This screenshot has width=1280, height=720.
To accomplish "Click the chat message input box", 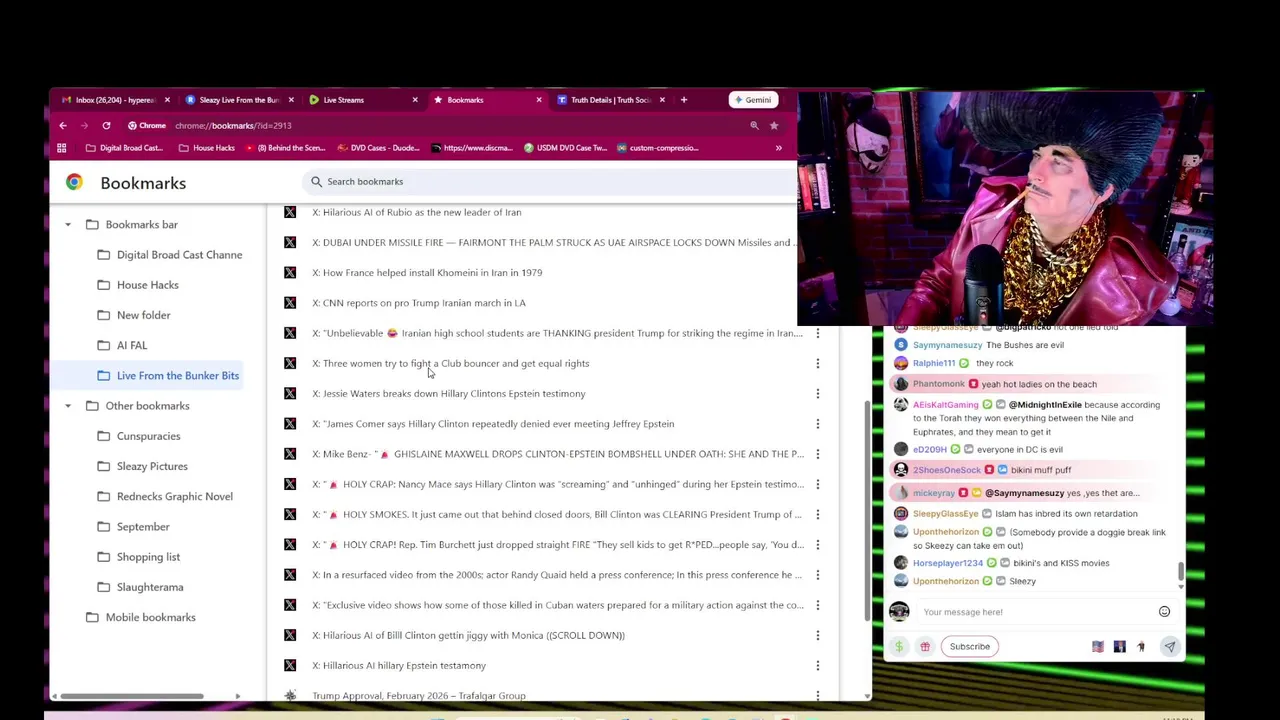I will click(x=1035, y=612).
